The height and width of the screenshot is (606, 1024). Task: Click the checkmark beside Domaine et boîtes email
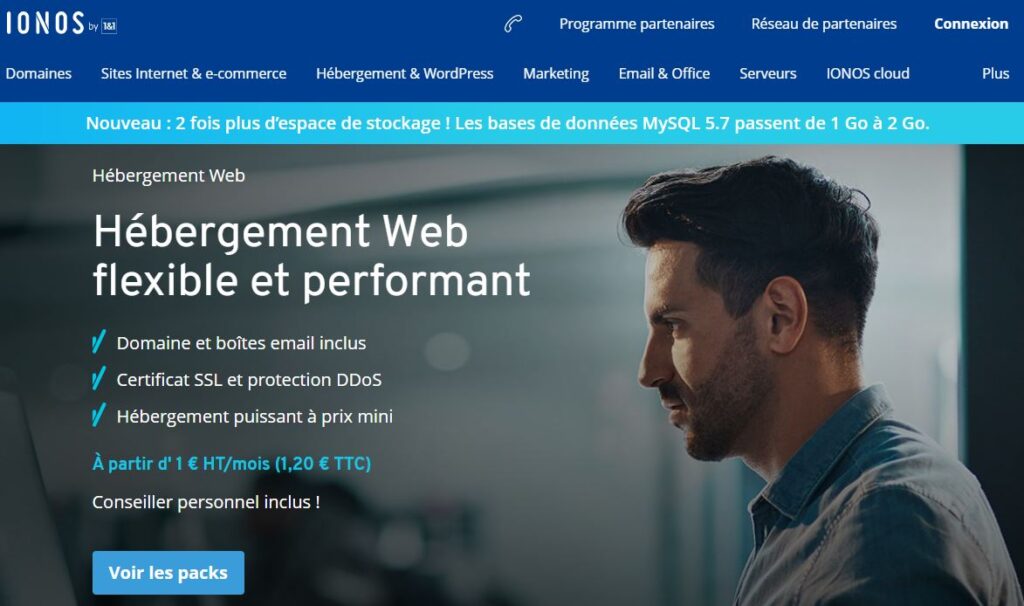click(99, 342)
